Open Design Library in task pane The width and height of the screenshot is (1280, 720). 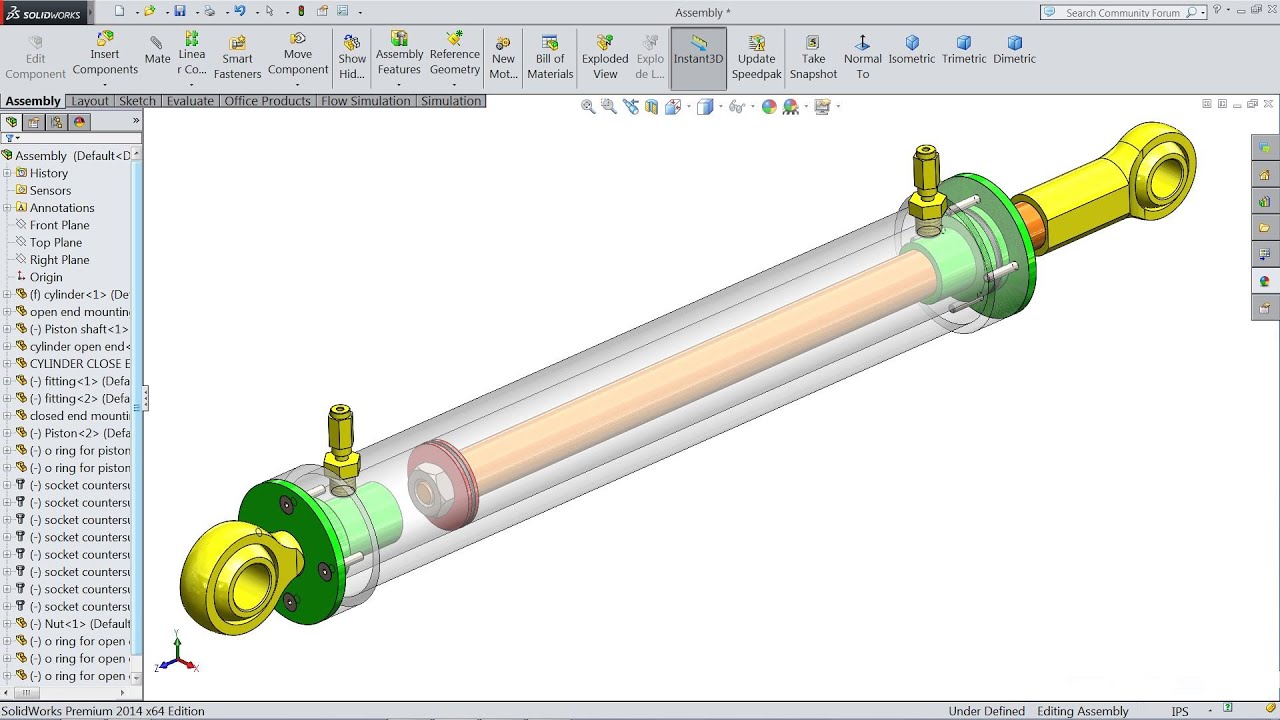1265,201
